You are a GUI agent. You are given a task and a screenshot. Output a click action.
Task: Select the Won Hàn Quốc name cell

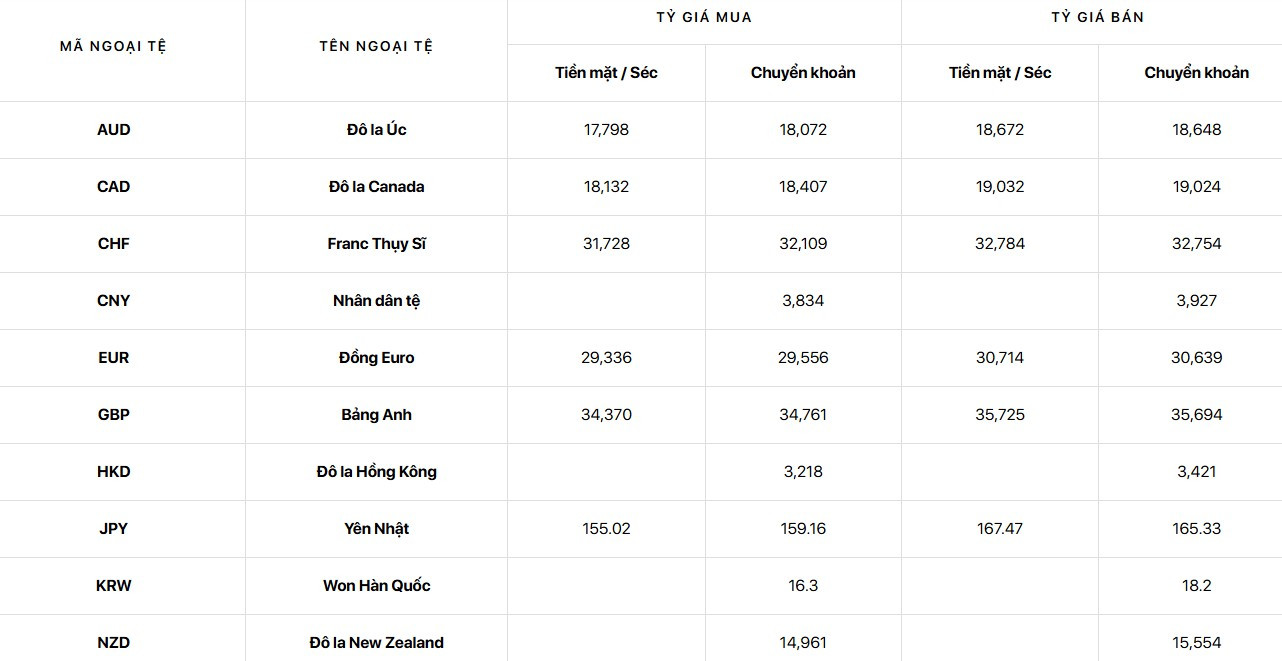[376, 586]
